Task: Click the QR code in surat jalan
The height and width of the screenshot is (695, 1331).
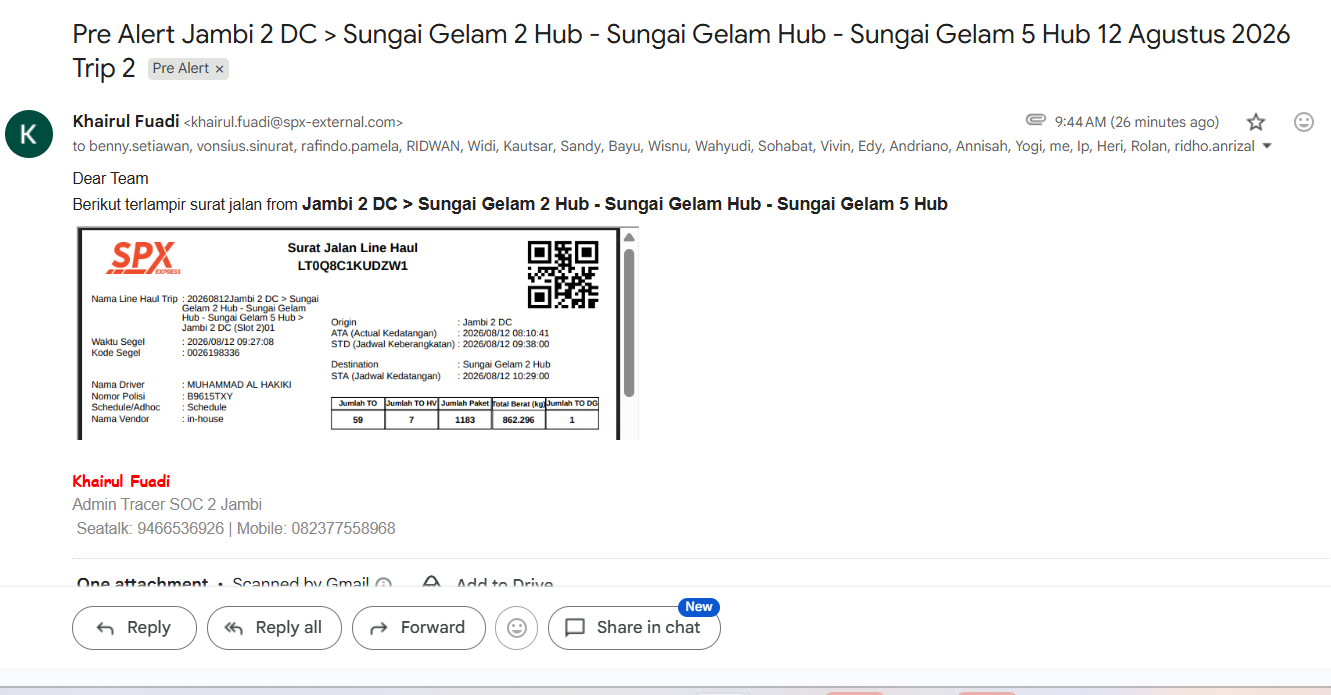Action: click(x=563, y=273)
